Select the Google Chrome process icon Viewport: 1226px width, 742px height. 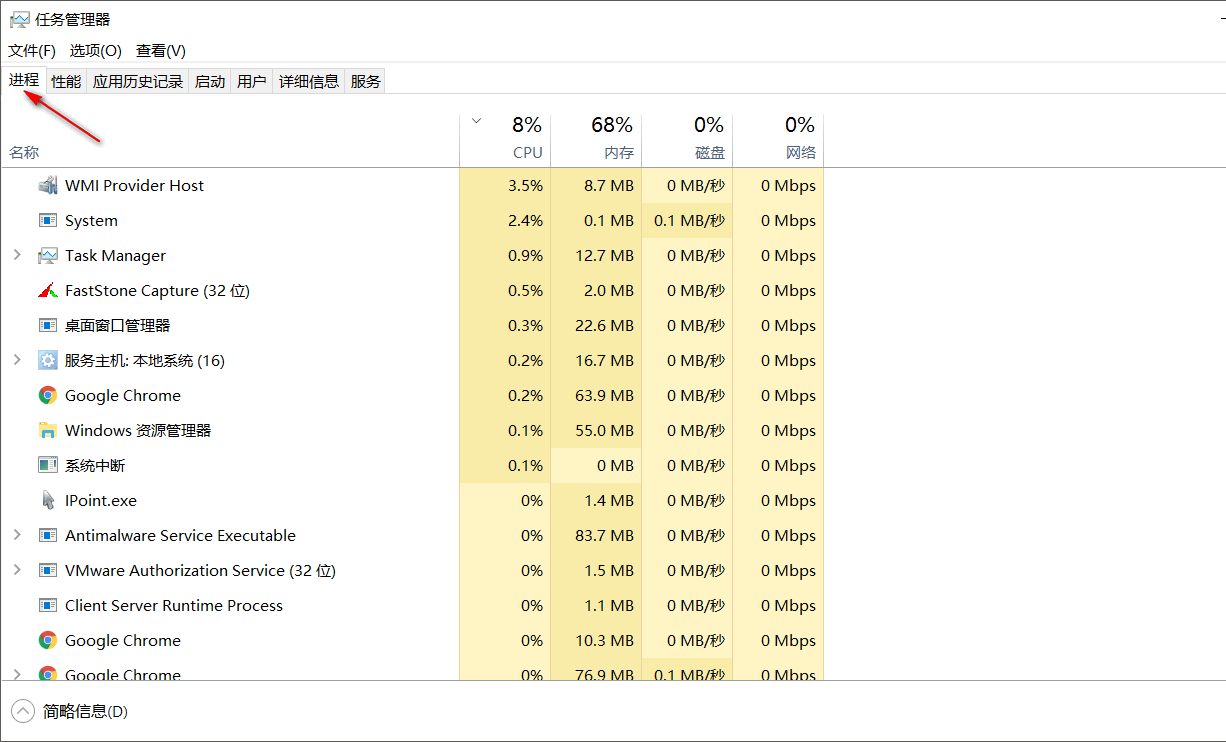tap(47, 395)
